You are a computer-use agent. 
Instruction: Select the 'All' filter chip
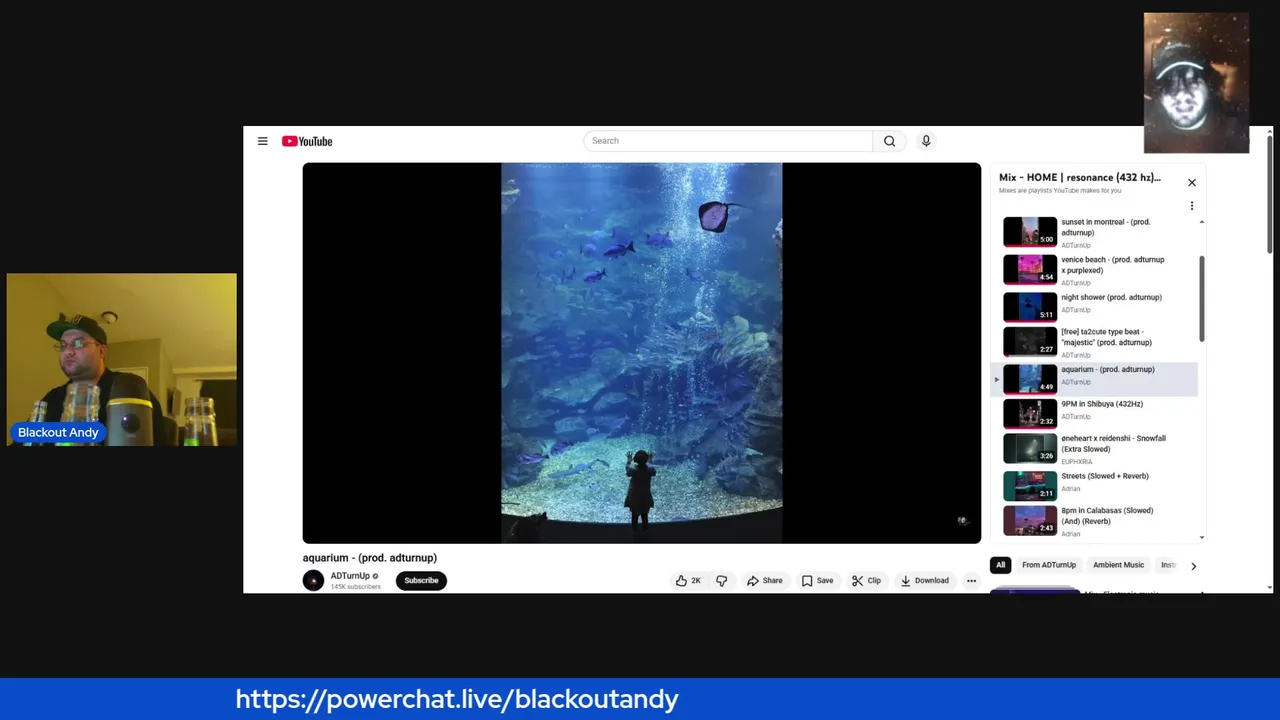1000,565
